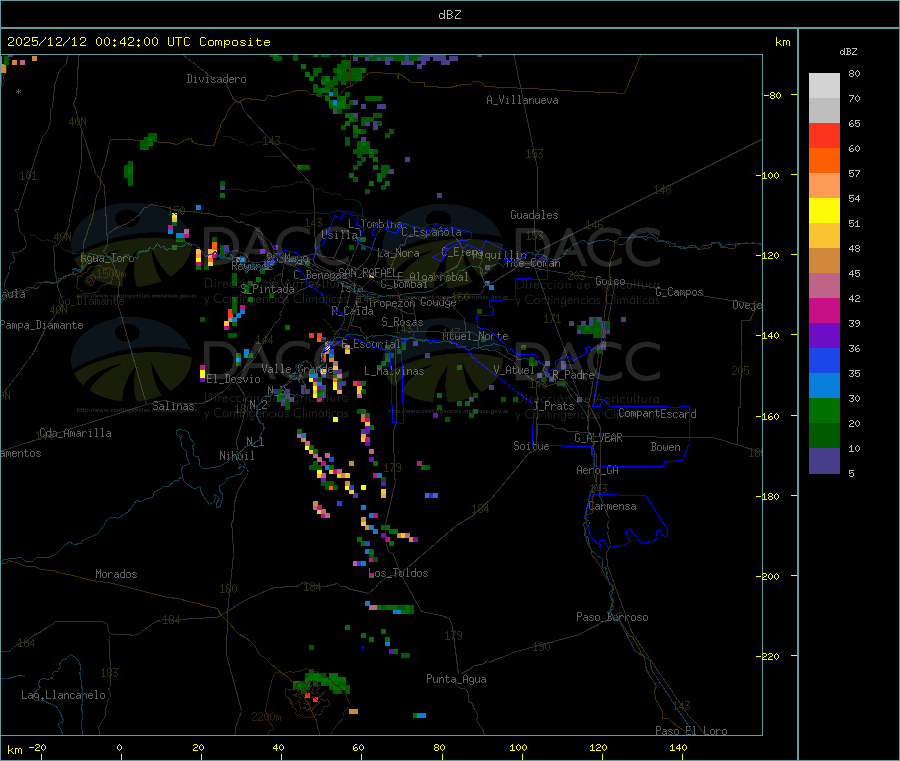Image resolution: width=900 pixels, height=761 pixels.
Task: Click the C_Campos label
Action: point(680,292)
